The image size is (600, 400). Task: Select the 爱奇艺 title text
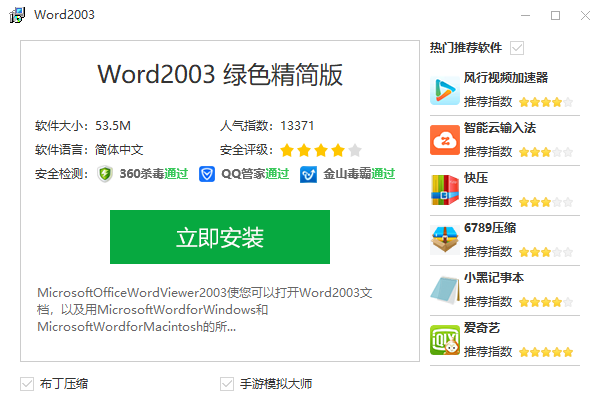click(482, 328)
